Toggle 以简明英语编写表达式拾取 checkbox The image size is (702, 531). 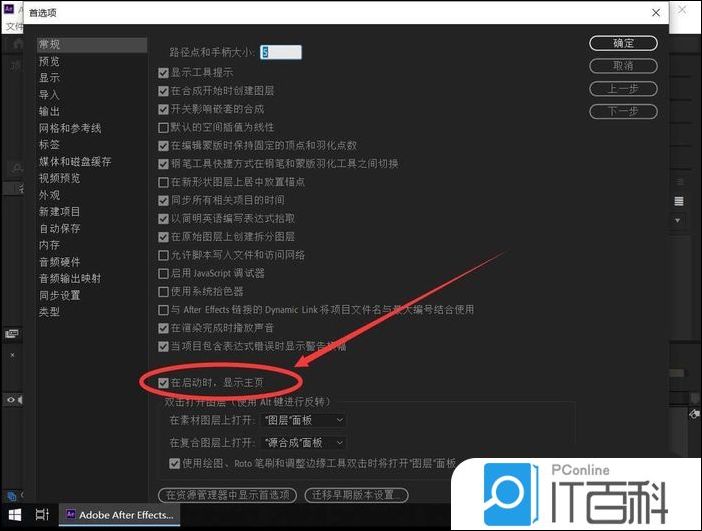coord(163,219)
